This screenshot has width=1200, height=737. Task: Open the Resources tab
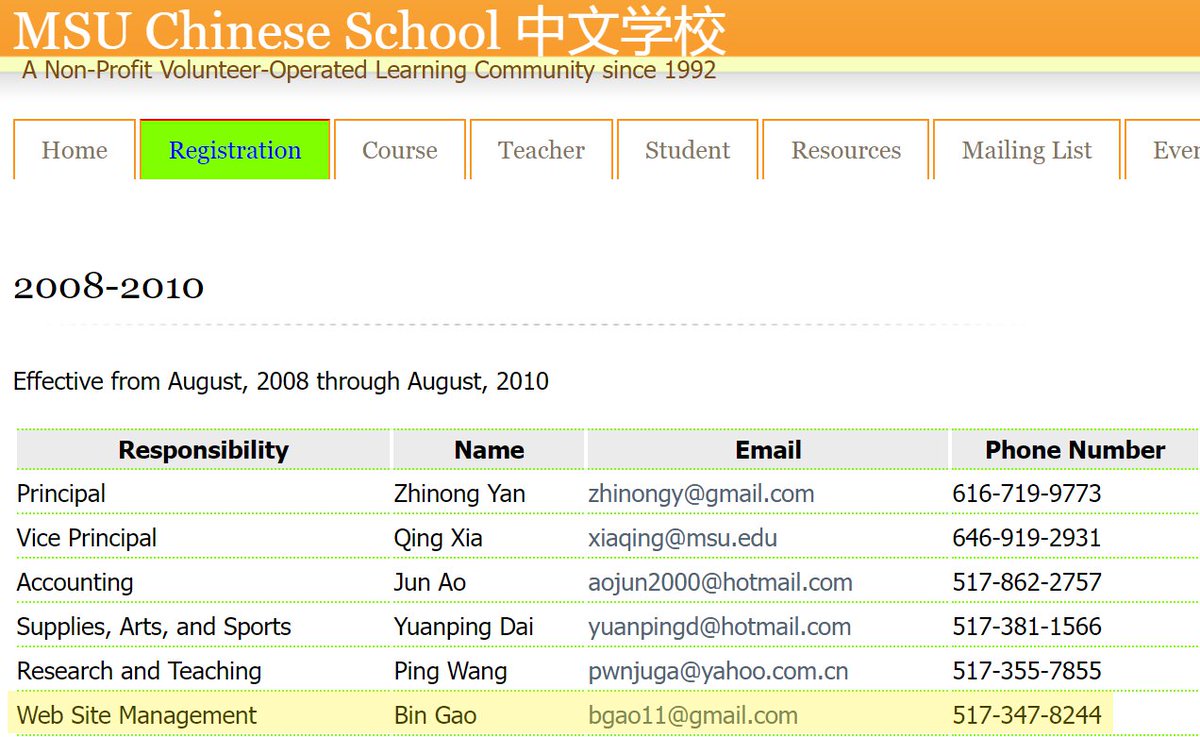[x=846, y=150]
